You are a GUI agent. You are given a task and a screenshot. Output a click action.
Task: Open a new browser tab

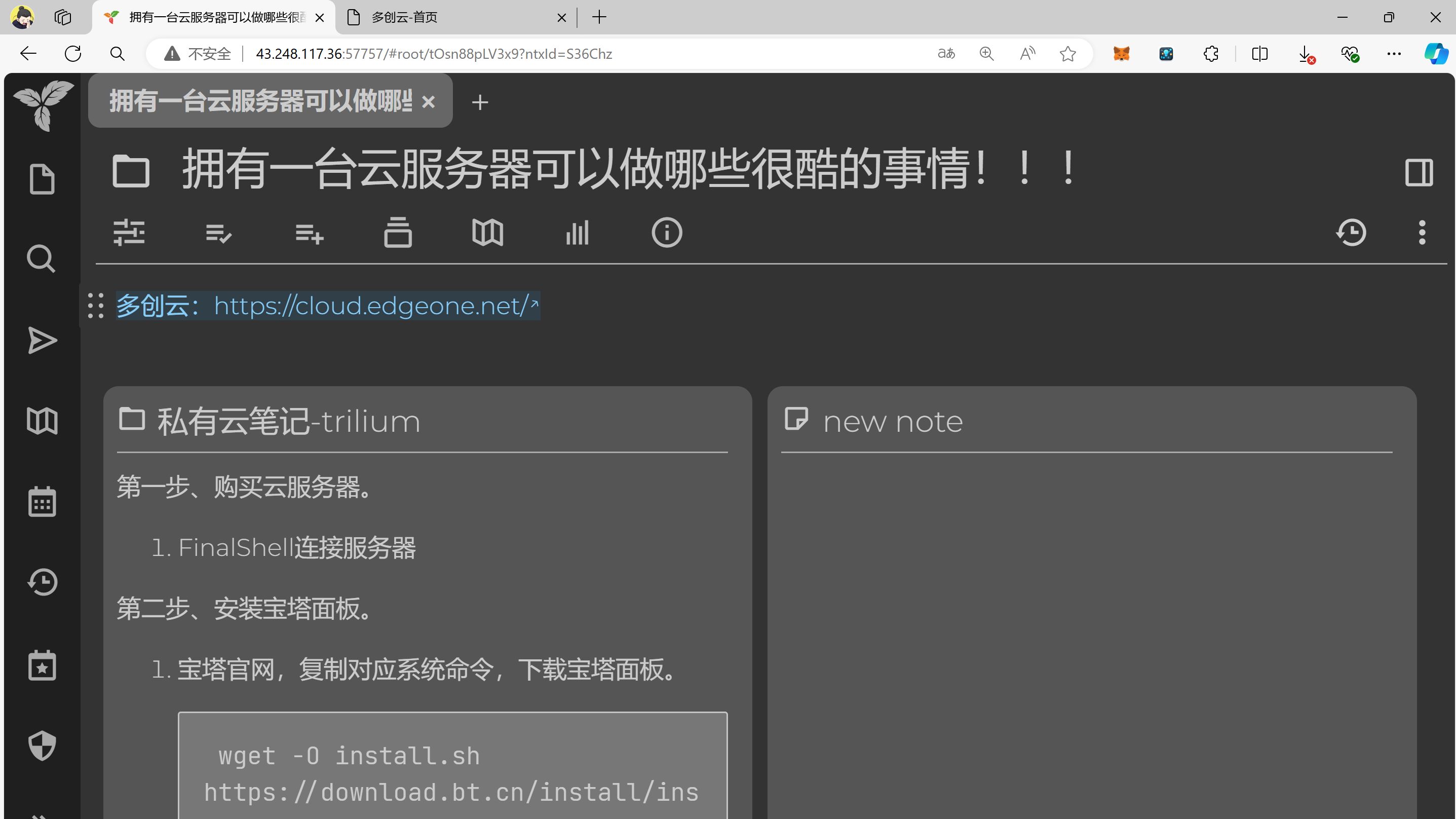[x=599, y=18]
